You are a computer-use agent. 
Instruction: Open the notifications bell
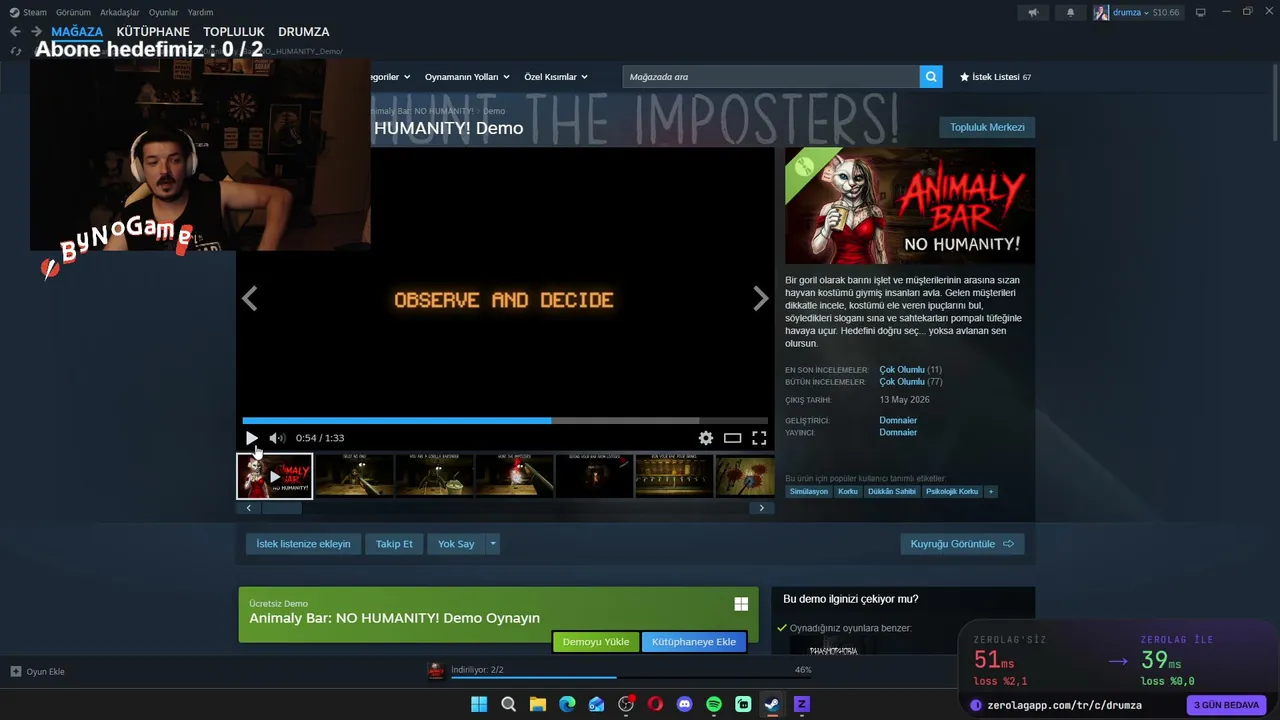(x=1070, y=12)
